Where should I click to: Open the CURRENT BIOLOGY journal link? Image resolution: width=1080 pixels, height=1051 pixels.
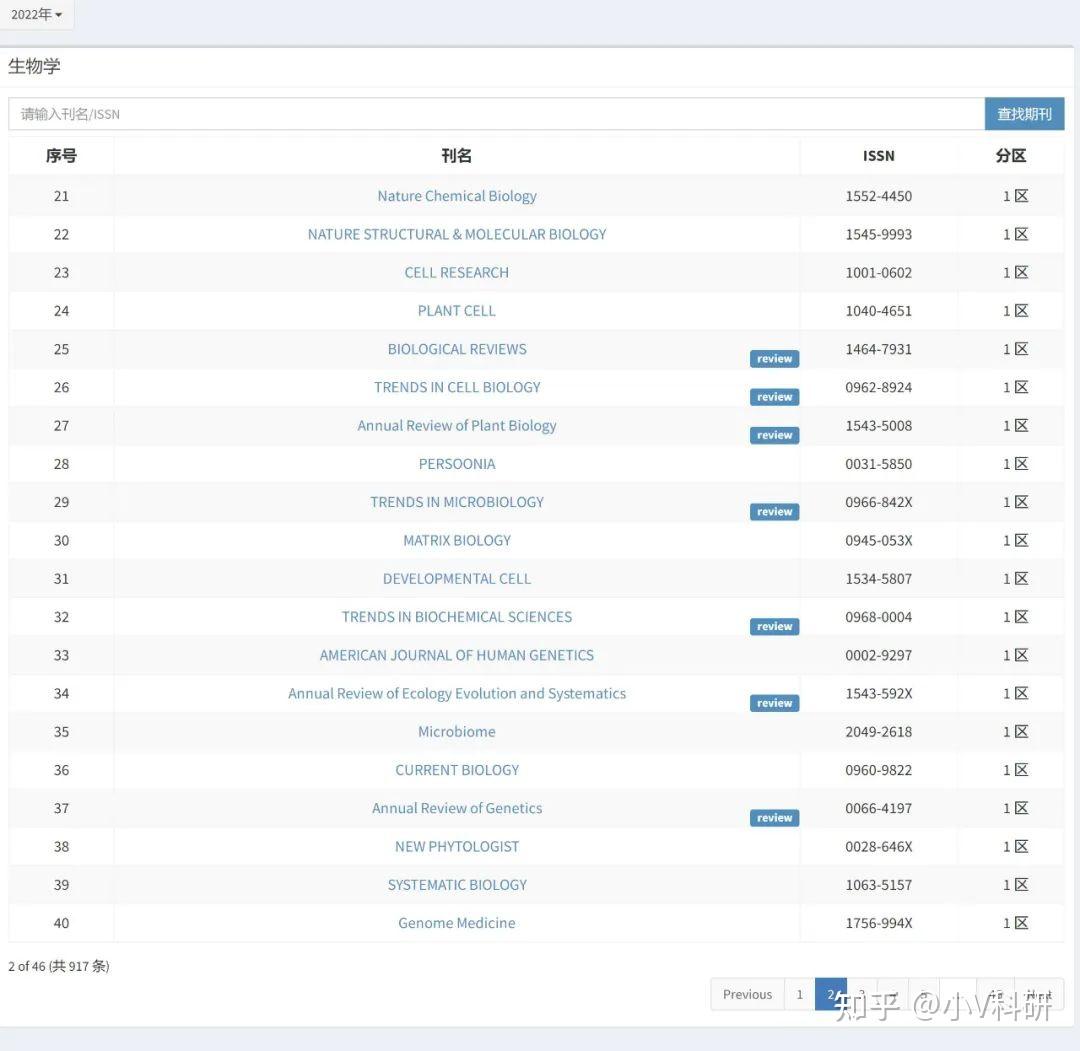[457, 770]
